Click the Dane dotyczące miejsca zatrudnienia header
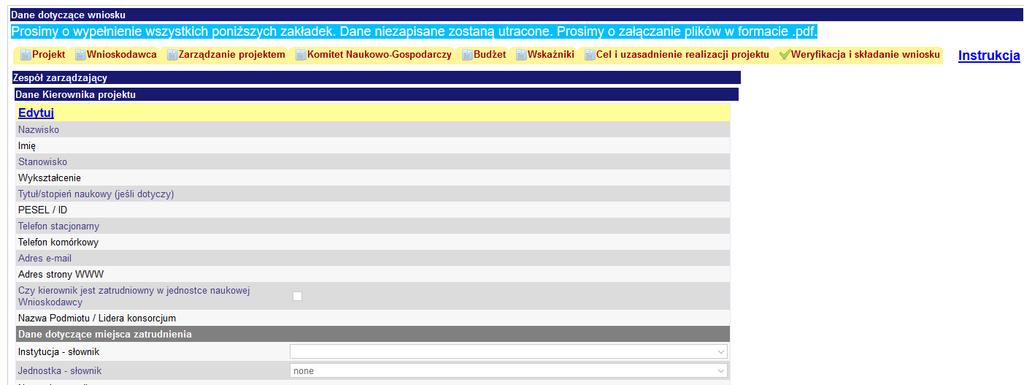This screenshot has width=1024, height=385. point(373,334)
